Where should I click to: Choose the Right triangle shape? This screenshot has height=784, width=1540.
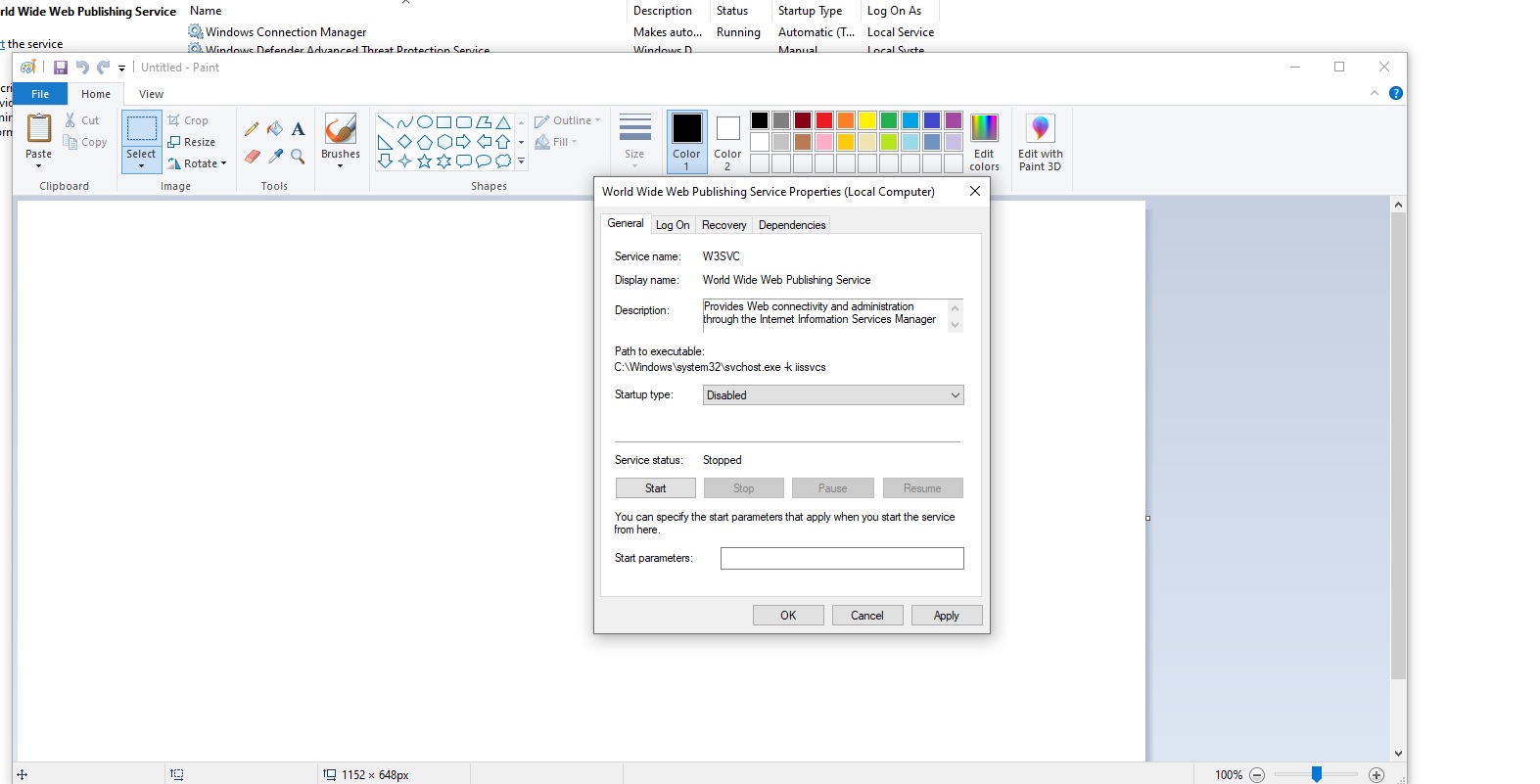[386, 142]
